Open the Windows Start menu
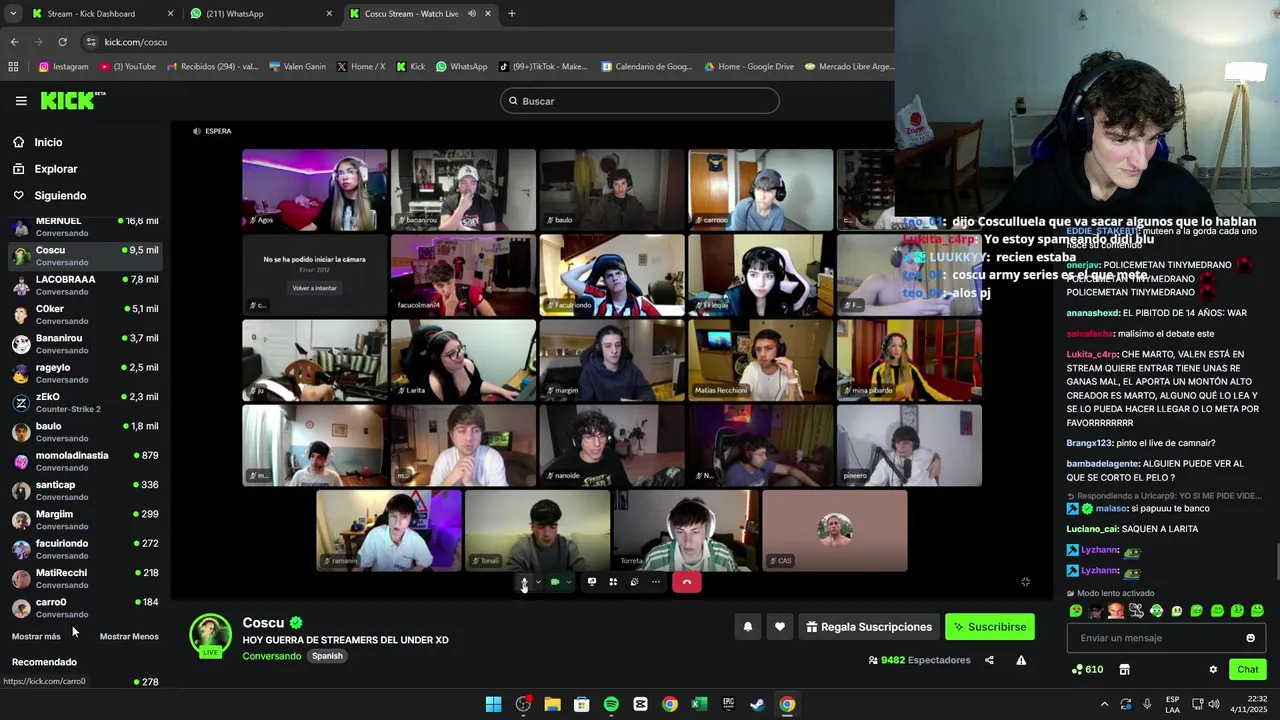The width and height of the screenshot is (1280, 720). pyautogui.click(x=493, y=704)
